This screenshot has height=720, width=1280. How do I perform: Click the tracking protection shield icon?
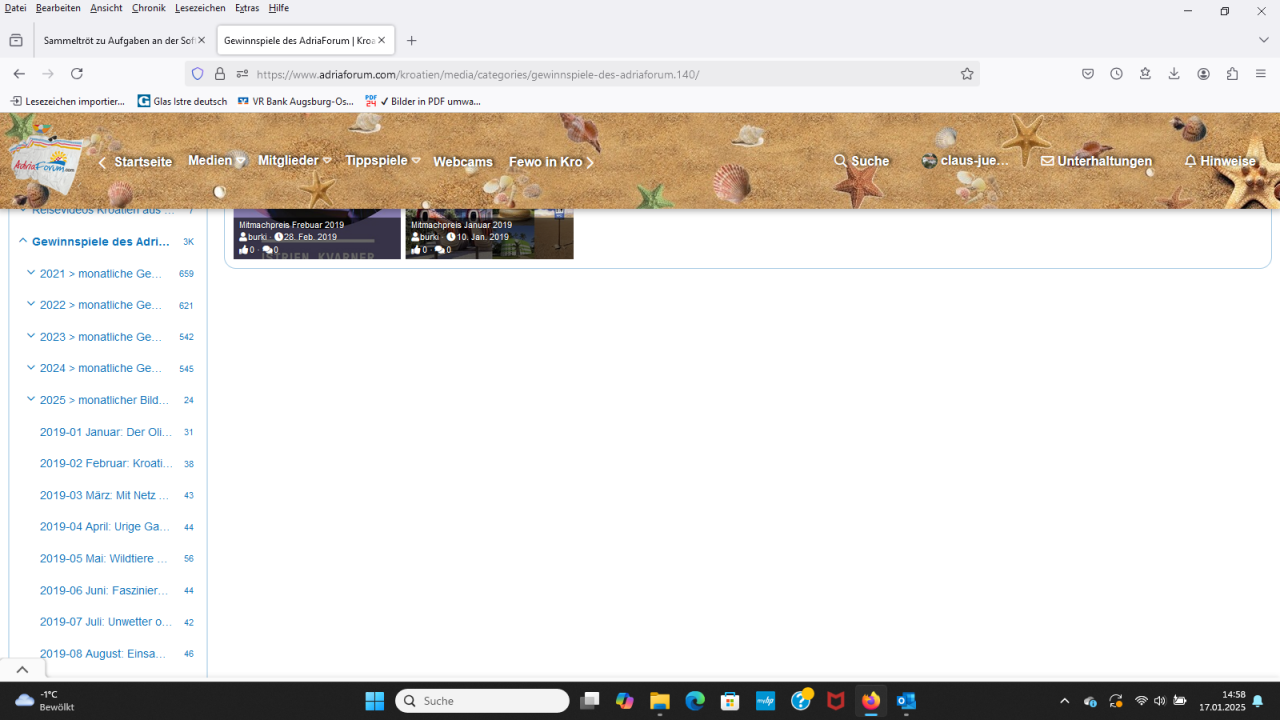pos(197,74)
